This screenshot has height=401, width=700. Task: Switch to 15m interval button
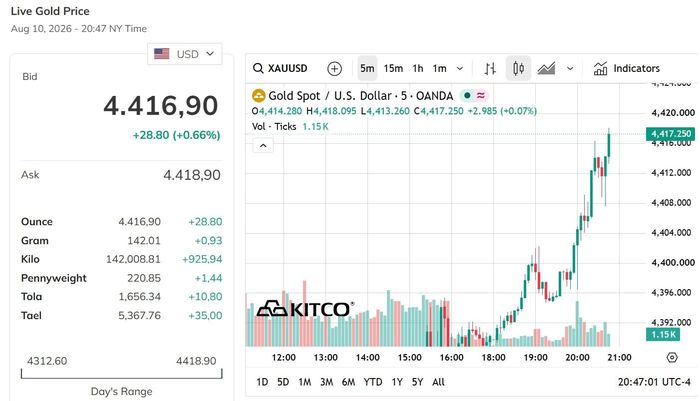click(393, 68)
